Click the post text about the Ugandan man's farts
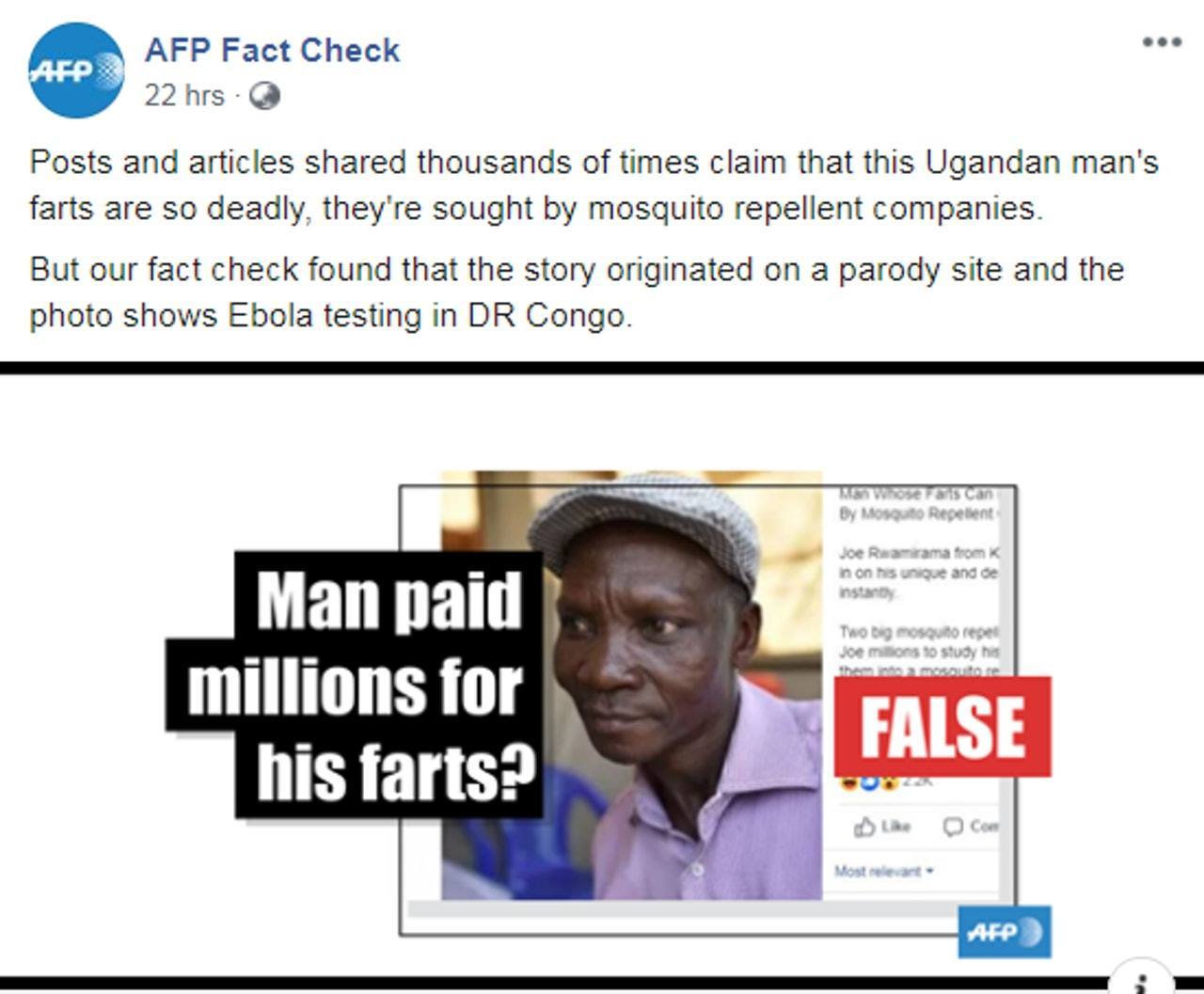1204x994 pixels. (594, 185)
